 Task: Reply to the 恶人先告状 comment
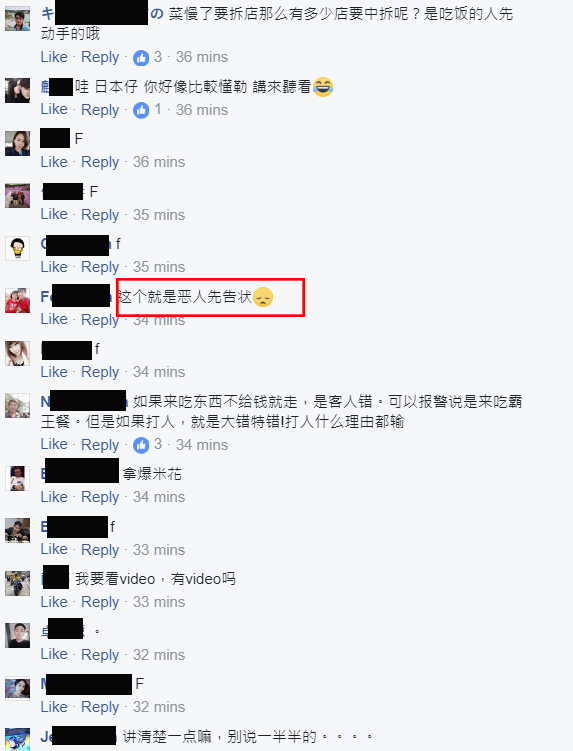click(x=100, y=320)
